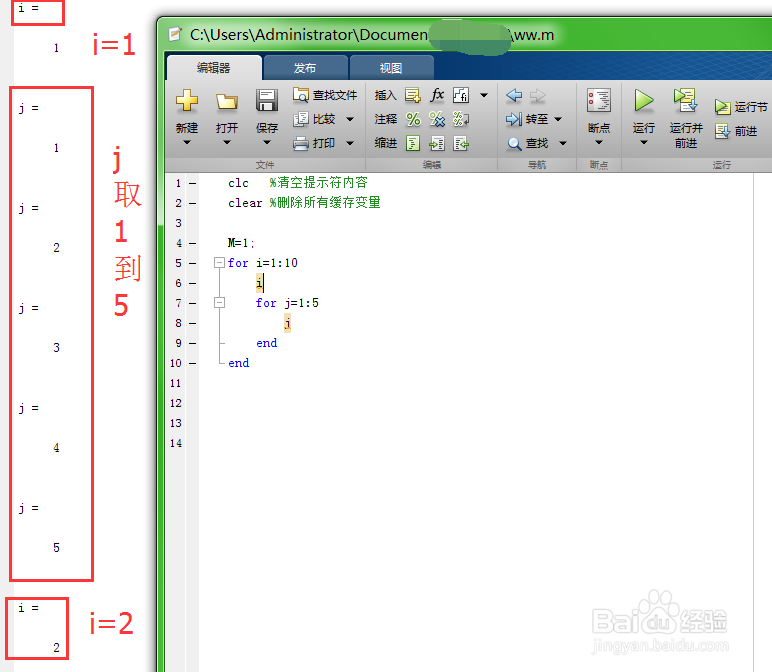Click the Compare files icon
This screenshot has width=772, height=672.
300,119
